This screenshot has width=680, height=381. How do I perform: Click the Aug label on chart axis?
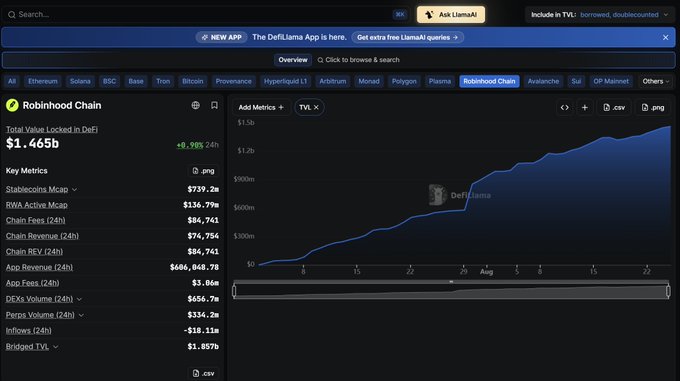point(486,272)
